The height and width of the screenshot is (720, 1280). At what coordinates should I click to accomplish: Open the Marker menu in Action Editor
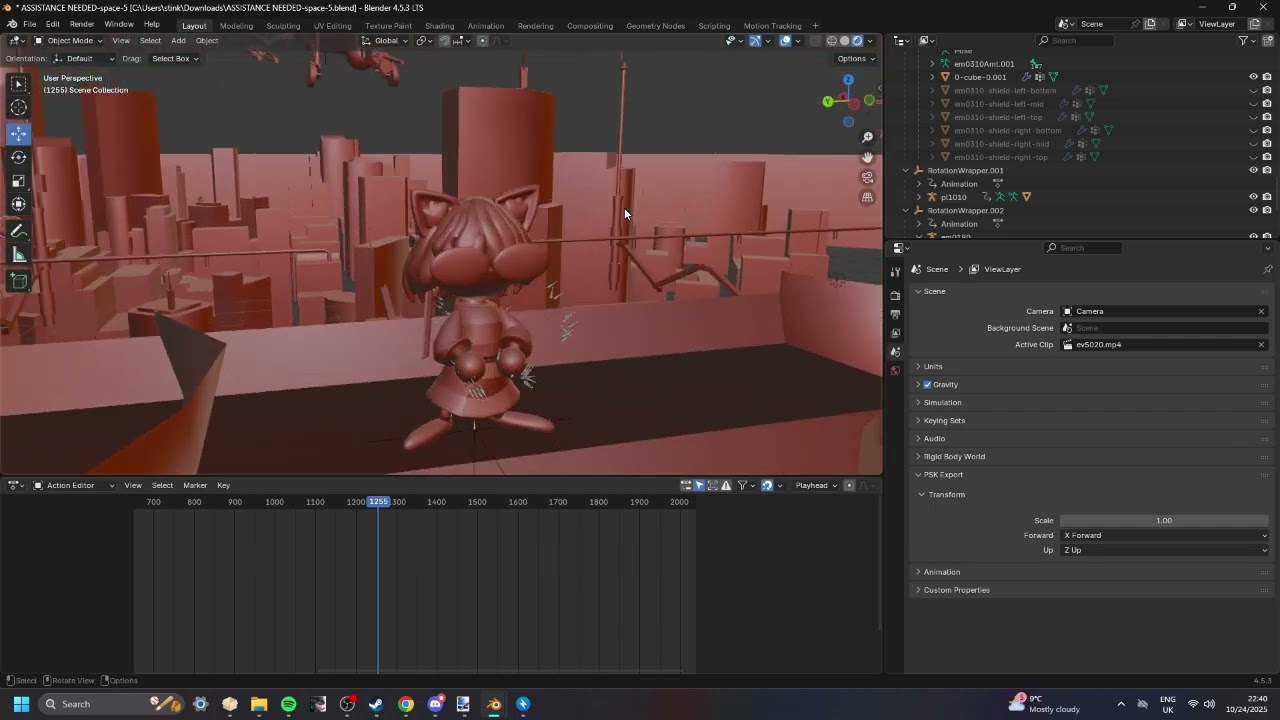pyautogui.click(x=195, y=486)
